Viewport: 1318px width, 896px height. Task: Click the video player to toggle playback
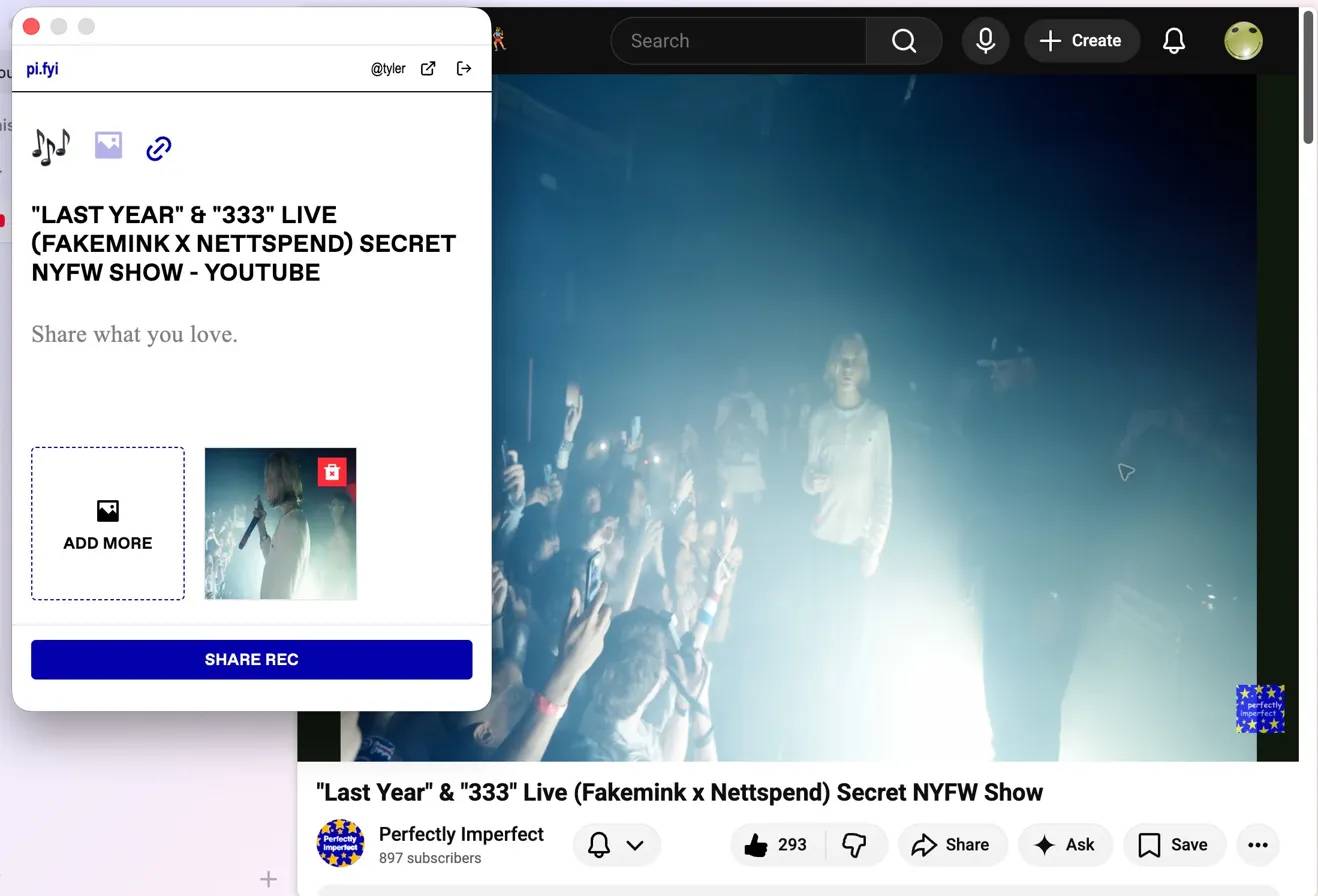click(797, 418)
